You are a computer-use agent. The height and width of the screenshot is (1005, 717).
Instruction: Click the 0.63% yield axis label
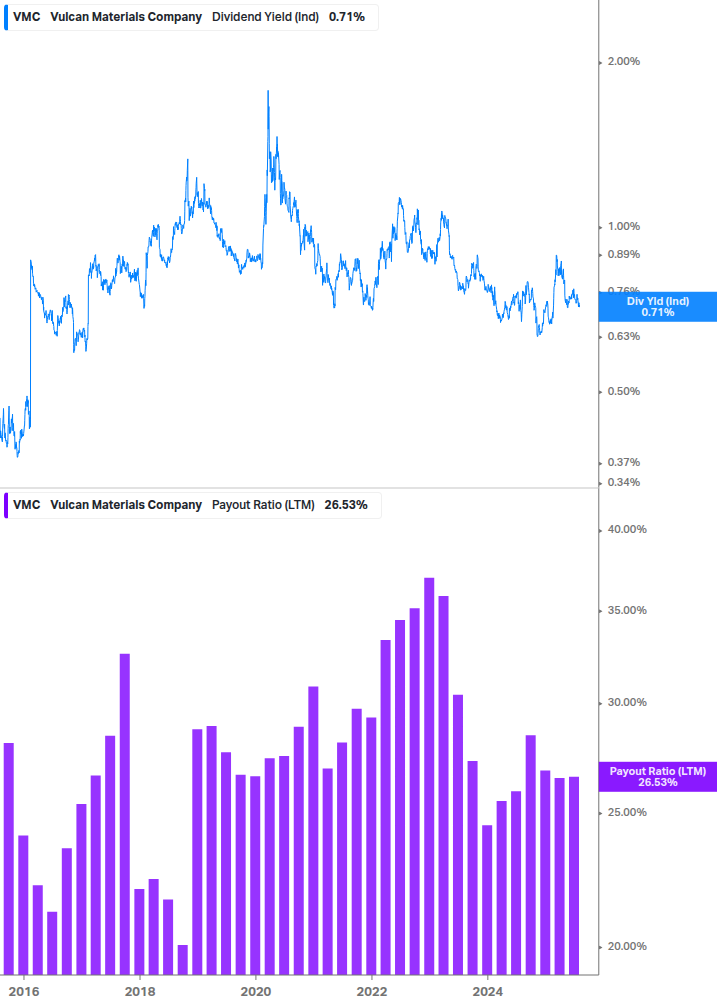click(623, 336)
